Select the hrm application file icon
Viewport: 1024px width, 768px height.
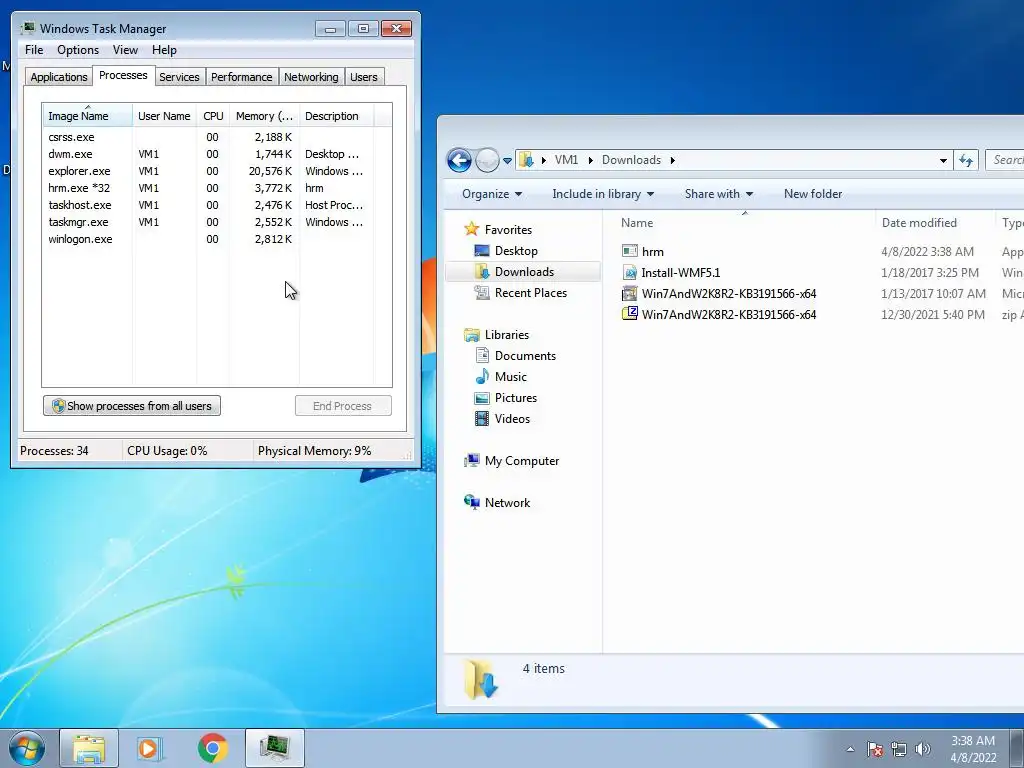[630, 251]
